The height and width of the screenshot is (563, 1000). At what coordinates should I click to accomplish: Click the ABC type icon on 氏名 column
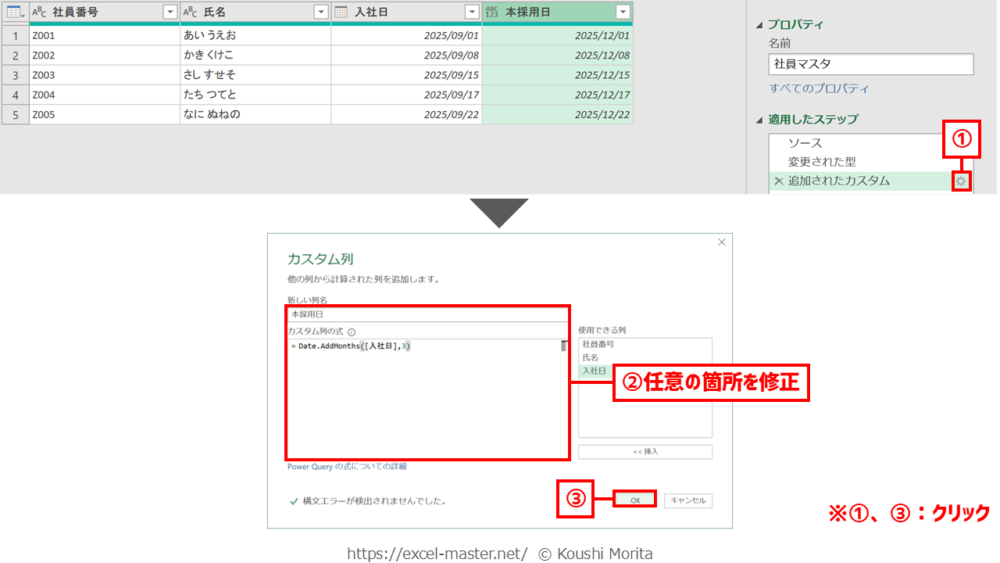[191, 12]
